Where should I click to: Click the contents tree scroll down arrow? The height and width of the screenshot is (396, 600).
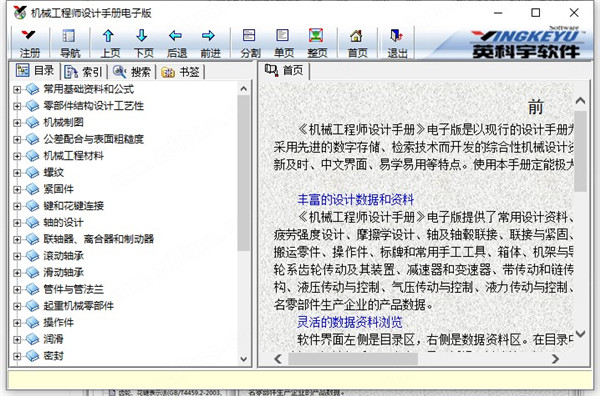244,359
